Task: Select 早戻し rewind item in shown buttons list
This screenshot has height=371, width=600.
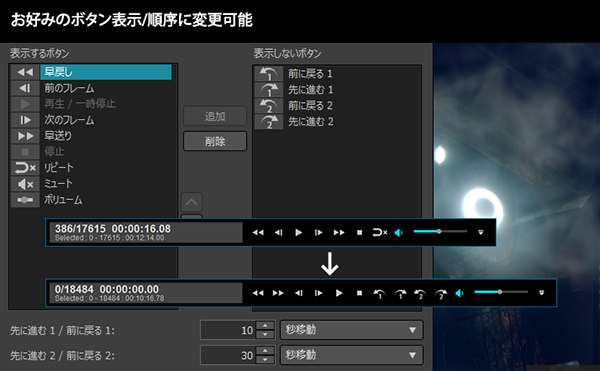Action: (x=91, y=72)
